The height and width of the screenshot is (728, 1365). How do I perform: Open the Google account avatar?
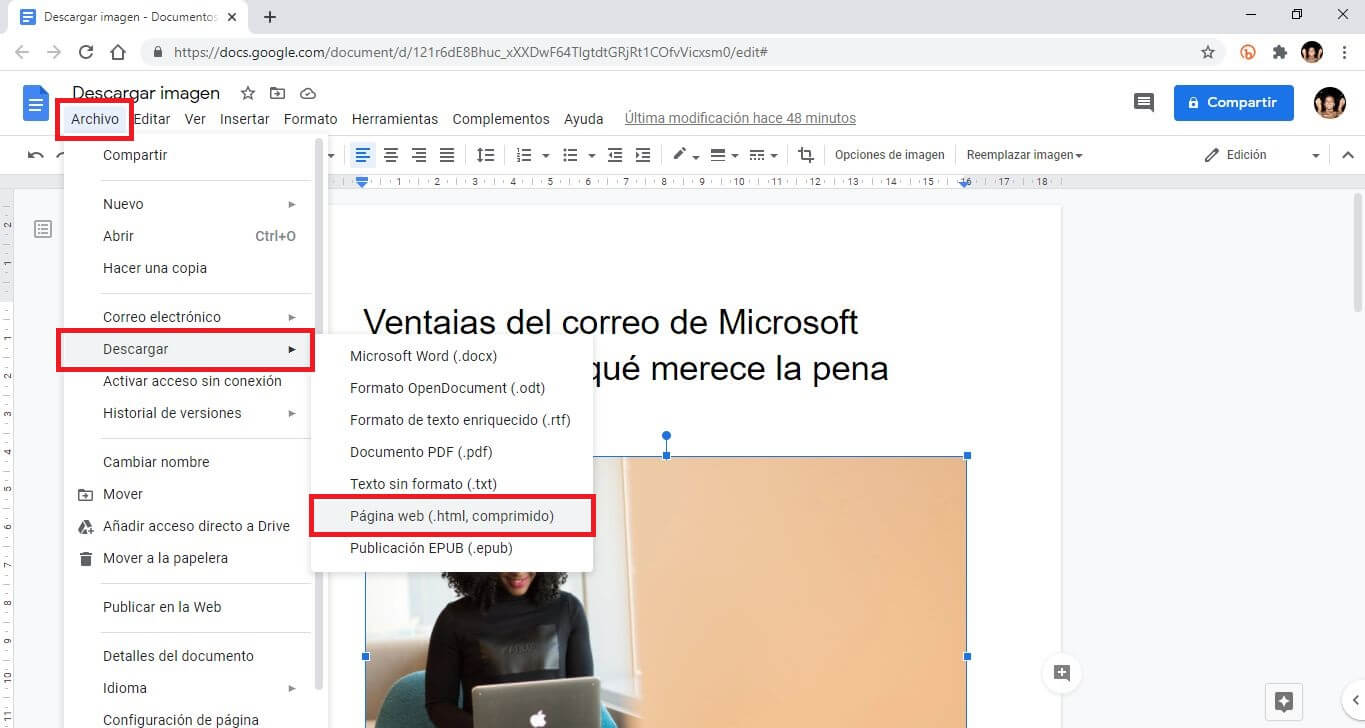pyautogui.click(x=1330, y=102)
